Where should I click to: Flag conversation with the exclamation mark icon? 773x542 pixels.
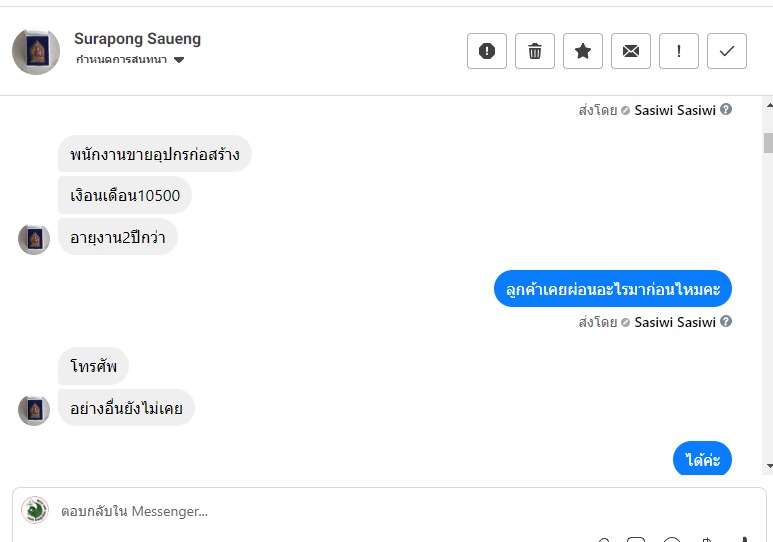[679, 51]
